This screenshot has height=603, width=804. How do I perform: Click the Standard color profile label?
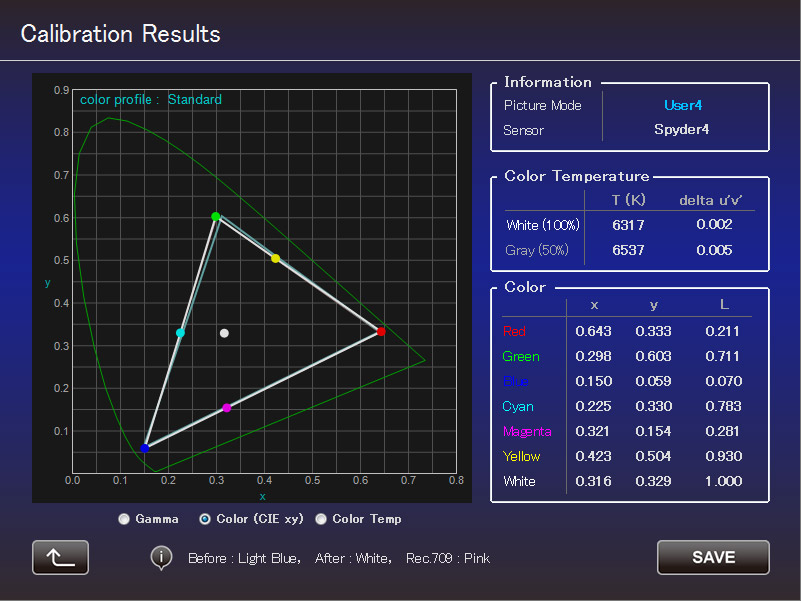pyautogui.click(x=194, y=100)
